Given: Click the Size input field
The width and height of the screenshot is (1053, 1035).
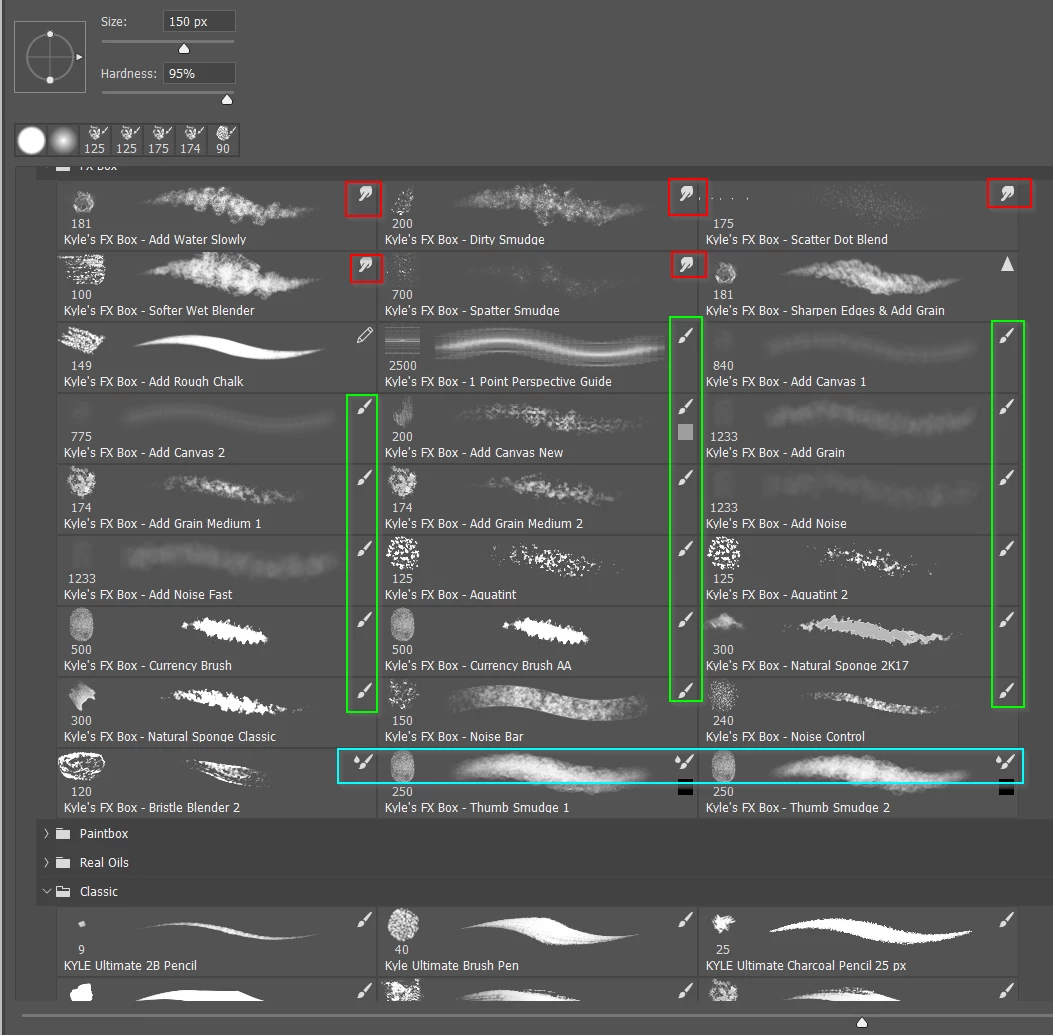Looking at the screenshot, I should [199, 21].
